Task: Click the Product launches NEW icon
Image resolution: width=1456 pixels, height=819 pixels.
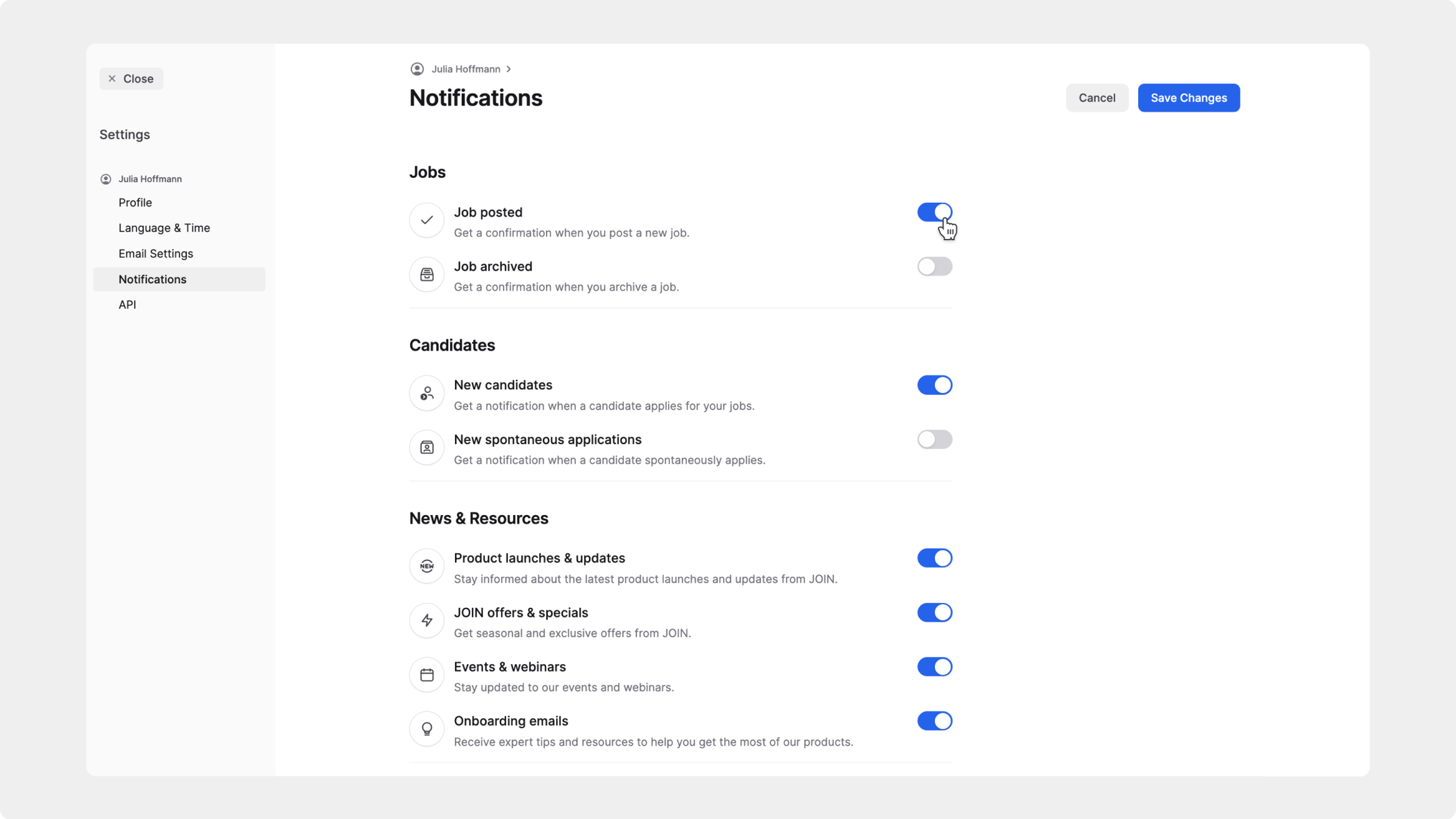Action: [x=427, y=566]
